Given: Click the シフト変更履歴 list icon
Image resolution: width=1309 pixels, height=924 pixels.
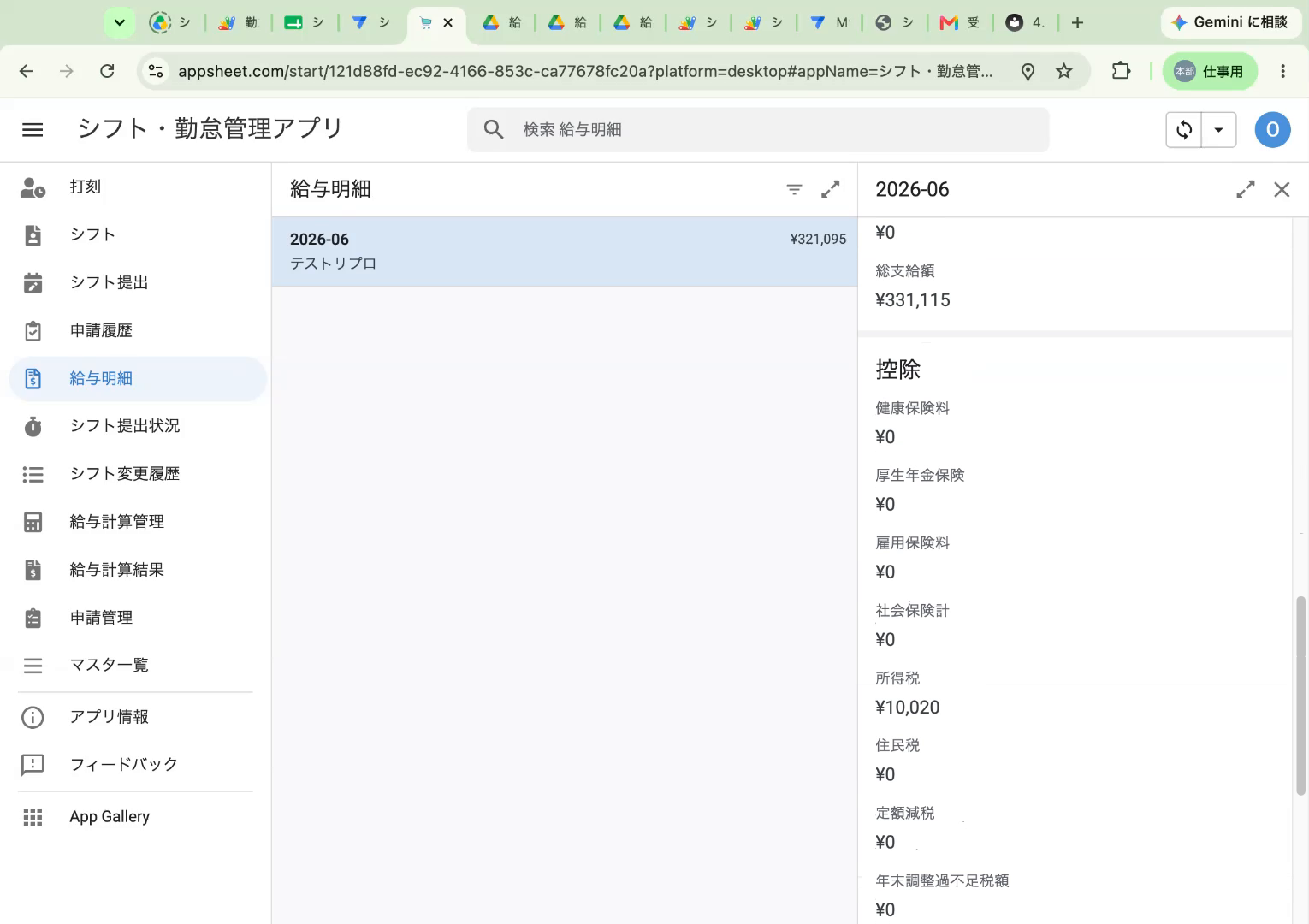Looking at the screenshot, I should coord(33,474).
